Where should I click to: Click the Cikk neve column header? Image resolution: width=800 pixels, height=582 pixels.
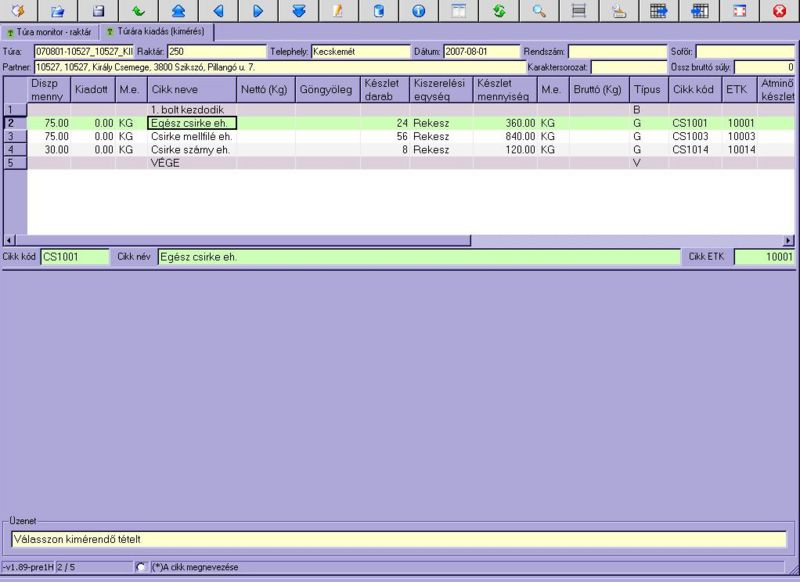(192, 90)
